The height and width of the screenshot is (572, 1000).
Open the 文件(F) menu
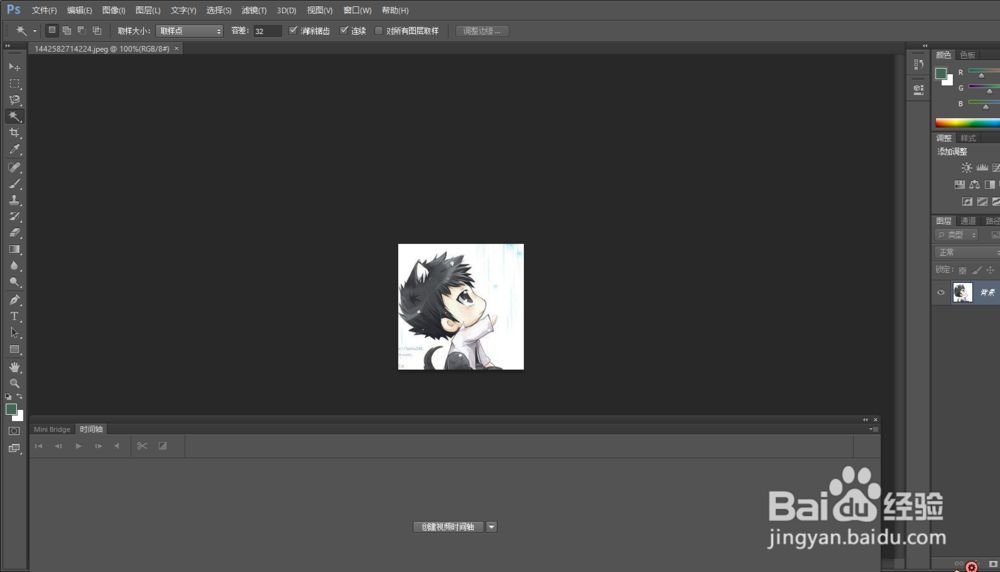44,10
